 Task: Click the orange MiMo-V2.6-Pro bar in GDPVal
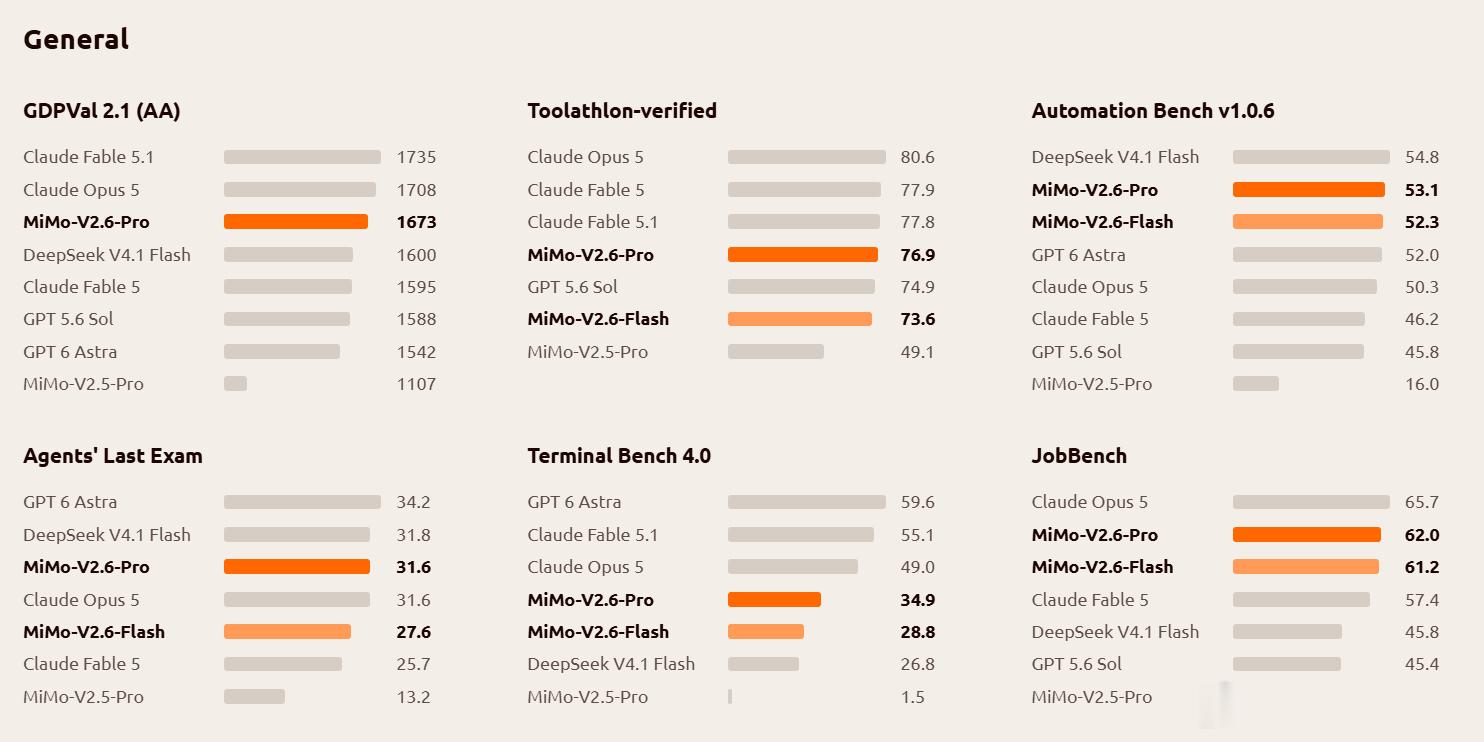tap(296, 222)
